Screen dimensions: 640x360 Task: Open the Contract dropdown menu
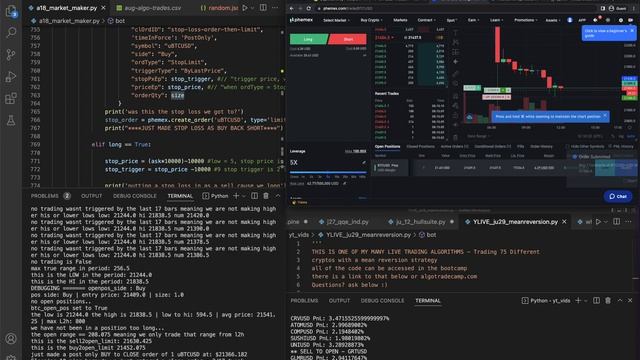click(426, 20)
